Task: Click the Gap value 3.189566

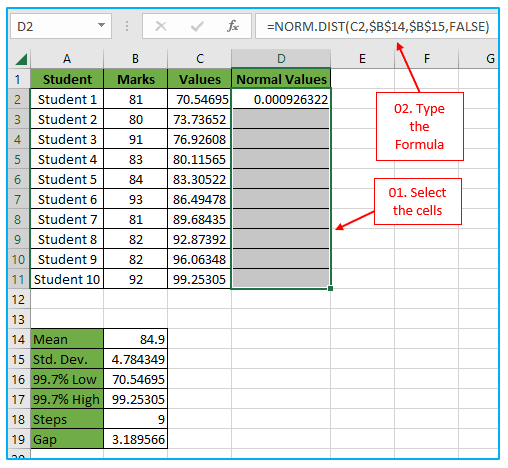Action: coord(135,439)
